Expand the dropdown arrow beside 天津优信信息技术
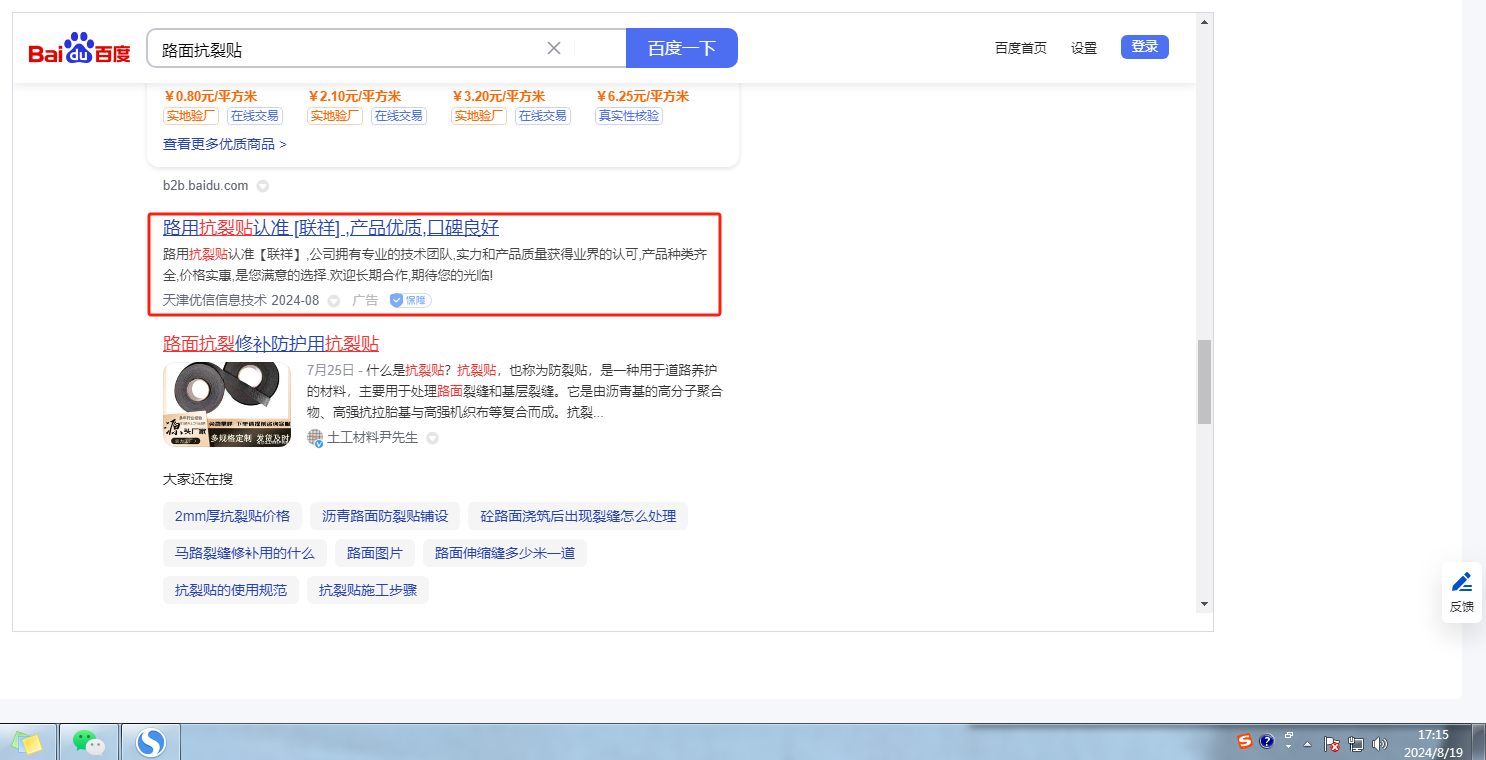This screenshot has width=1486, height=760. click(x=334, y=301)
